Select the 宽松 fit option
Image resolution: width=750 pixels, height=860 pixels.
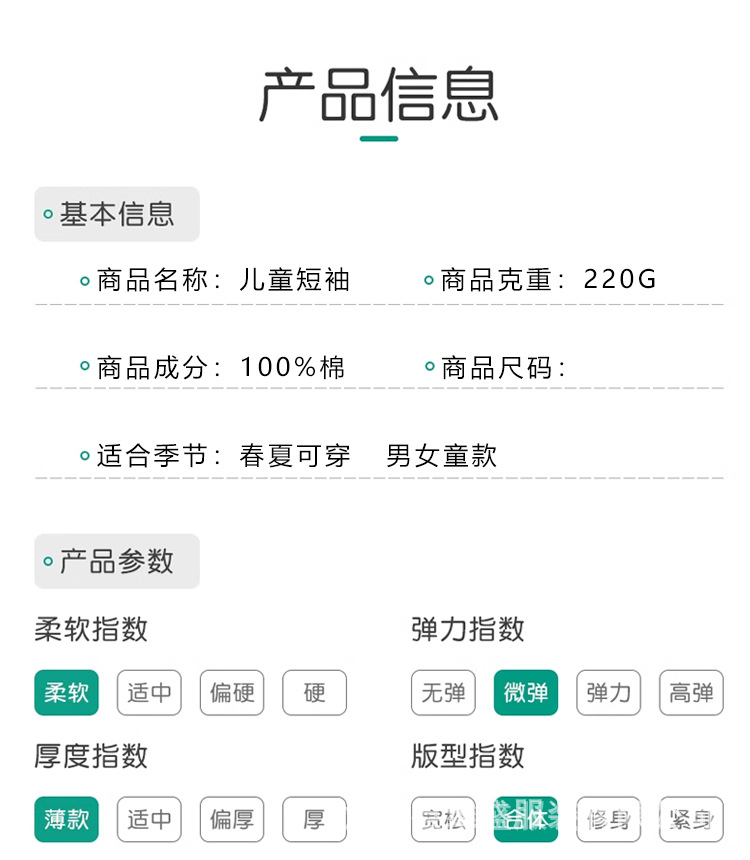click(x=443, y=820)
